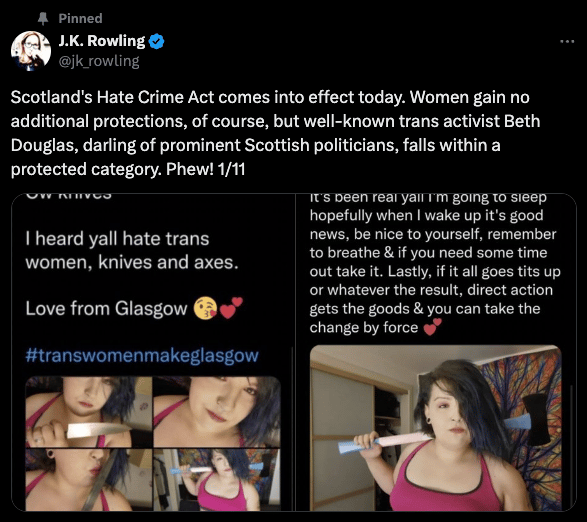The width and height of the screenshot is (587, 522).
Task: Open the bottom-right collage photo with axe
Action: point(217,480)
